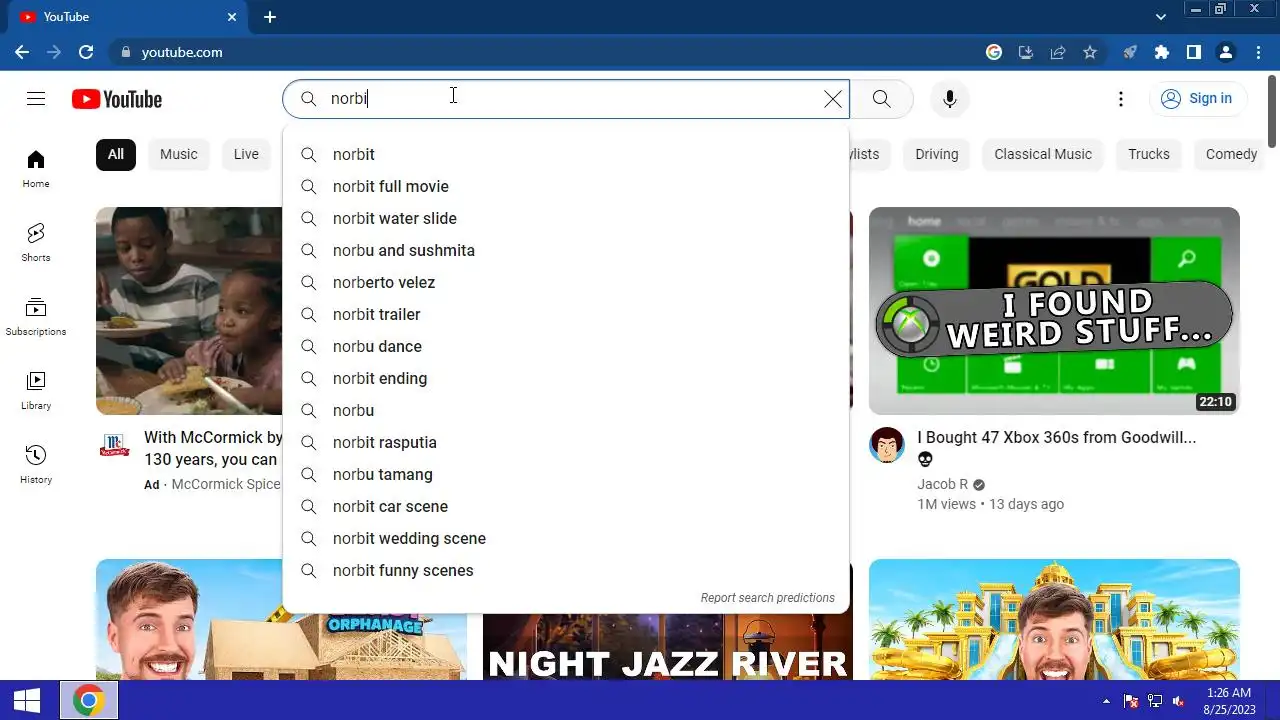Open the Extensions puzzle icon
Image resolution: width=1280 pixels, height=720 pixels.
[x=1162, y=52]
